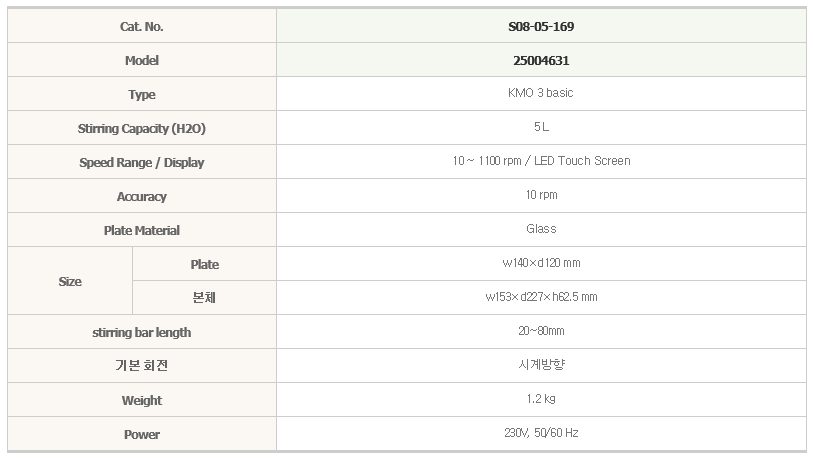813x460 pixels.
Task: Click the Type row label
Action: (x=141, y=94)
